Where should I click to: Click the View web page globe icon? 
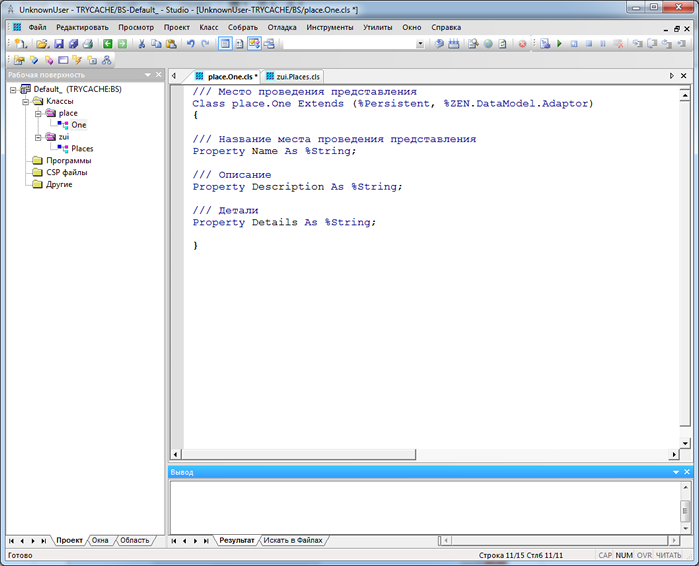(x=488, y=44)
